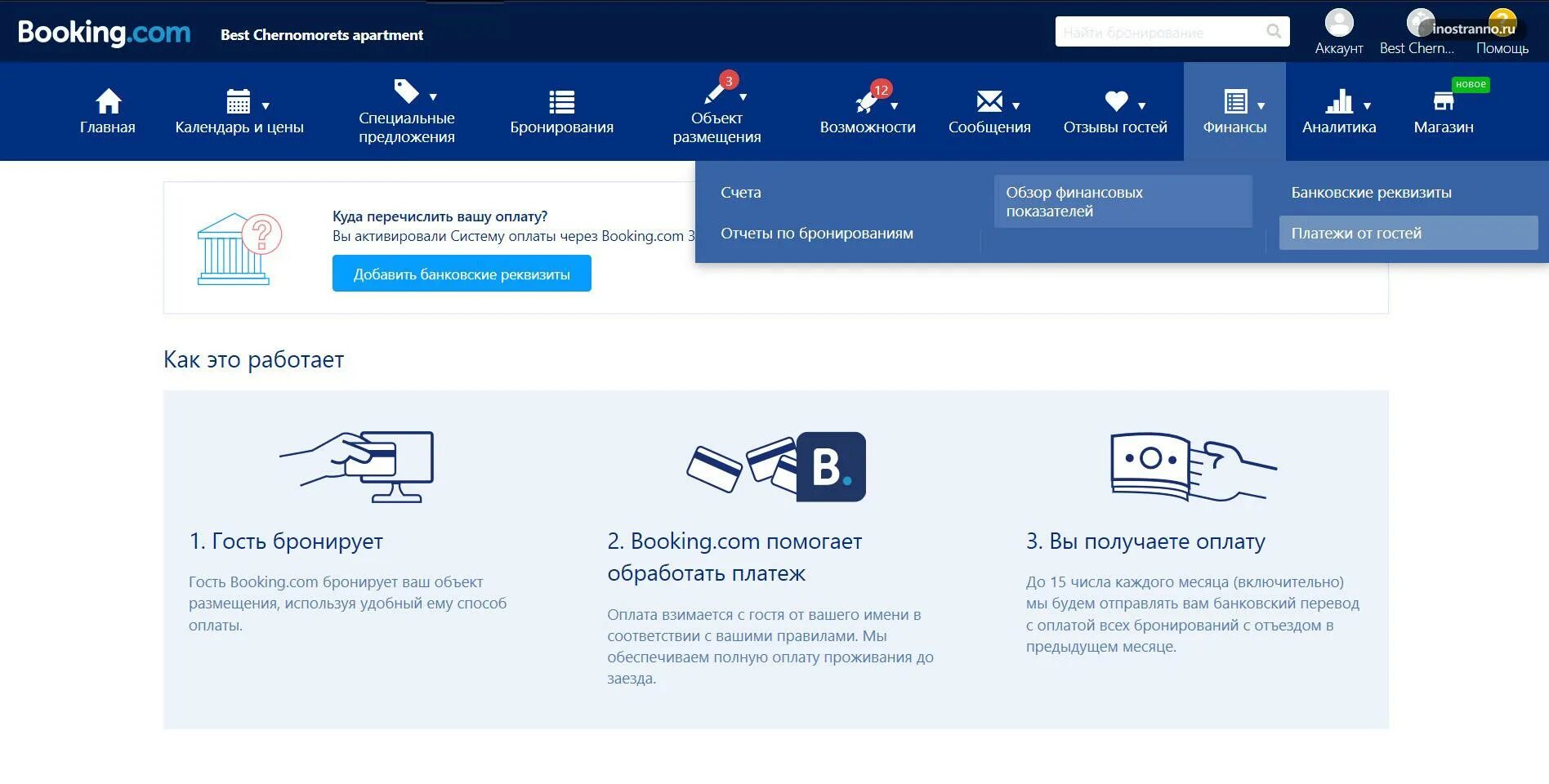This screenshot has width=1549, height=784.
Task: Click the Сообщения envelope icon
Action: click(x=989, y=101)
